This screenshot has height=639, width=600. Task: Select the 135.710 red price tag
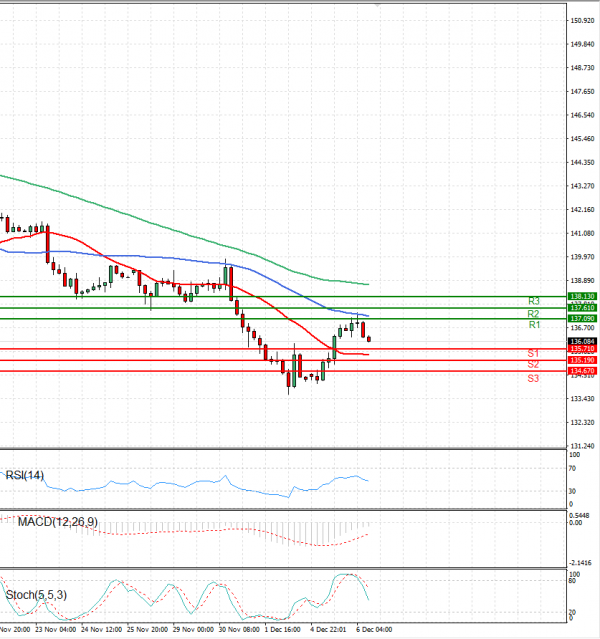click(x=582, y=349)
